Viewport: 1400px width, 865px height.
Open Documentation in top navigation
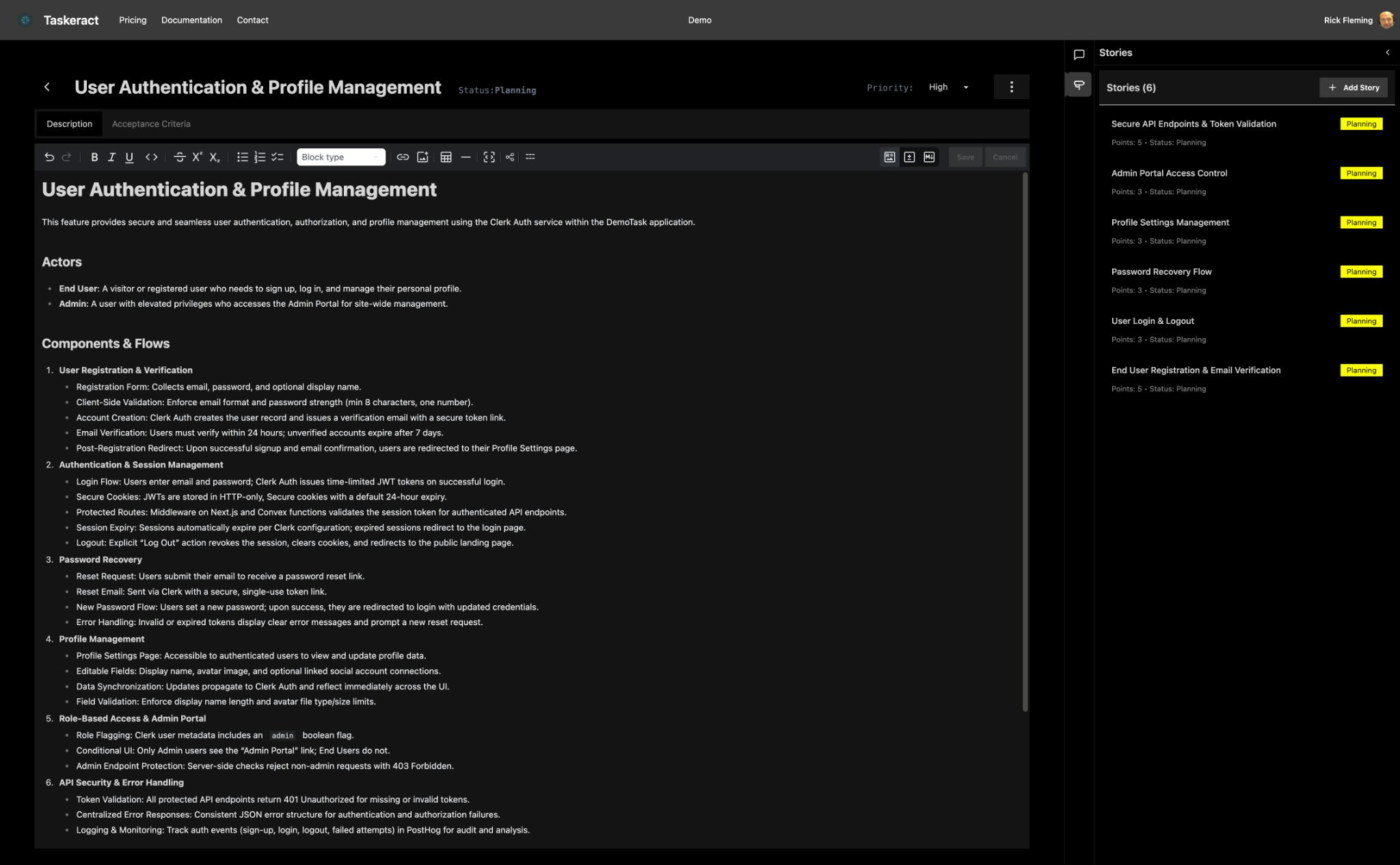pyautogui.click(x=191, y=20)
